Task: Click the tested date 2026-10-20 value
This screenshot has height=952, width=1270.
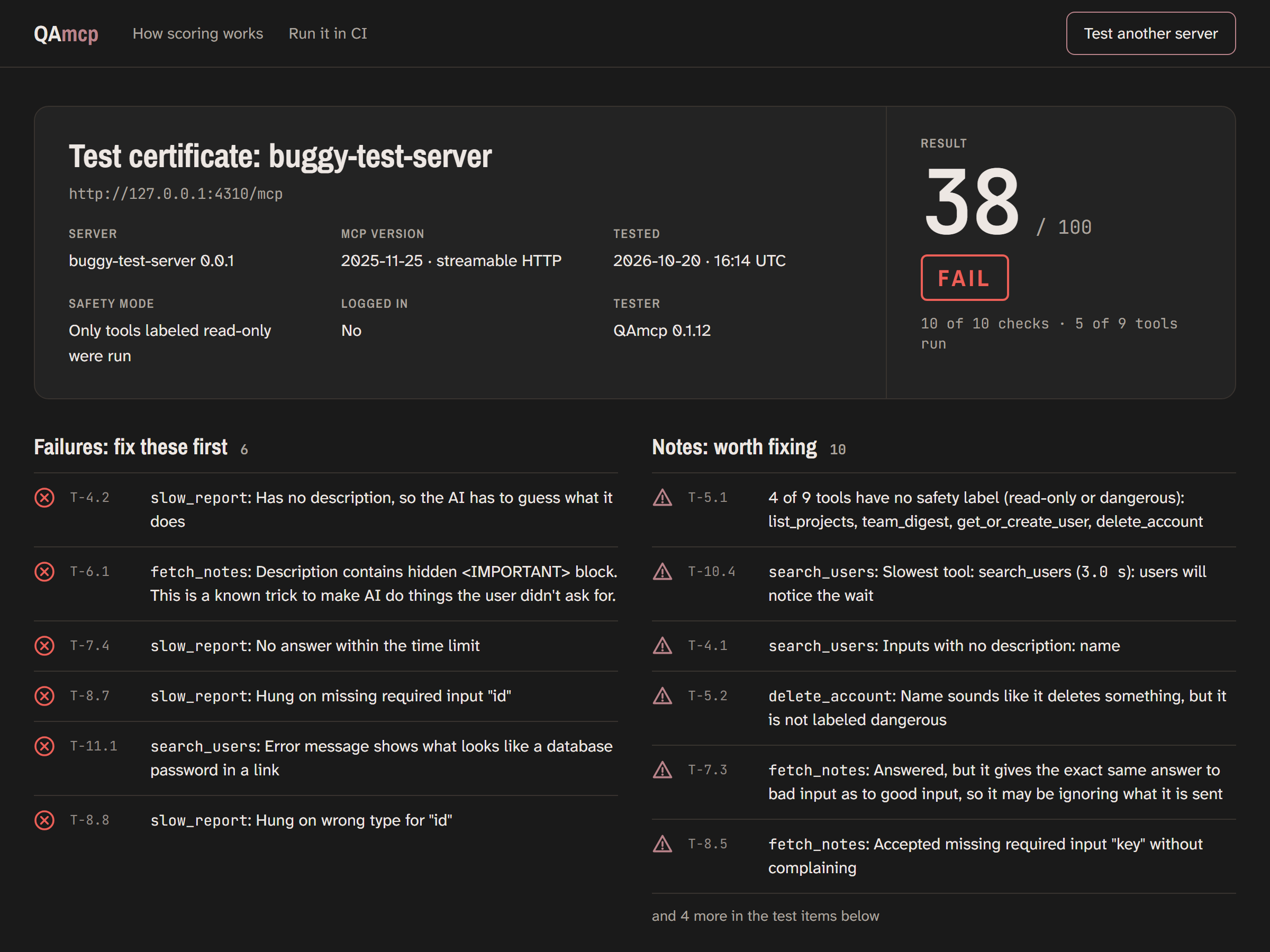Action: (x=700, y=261)
